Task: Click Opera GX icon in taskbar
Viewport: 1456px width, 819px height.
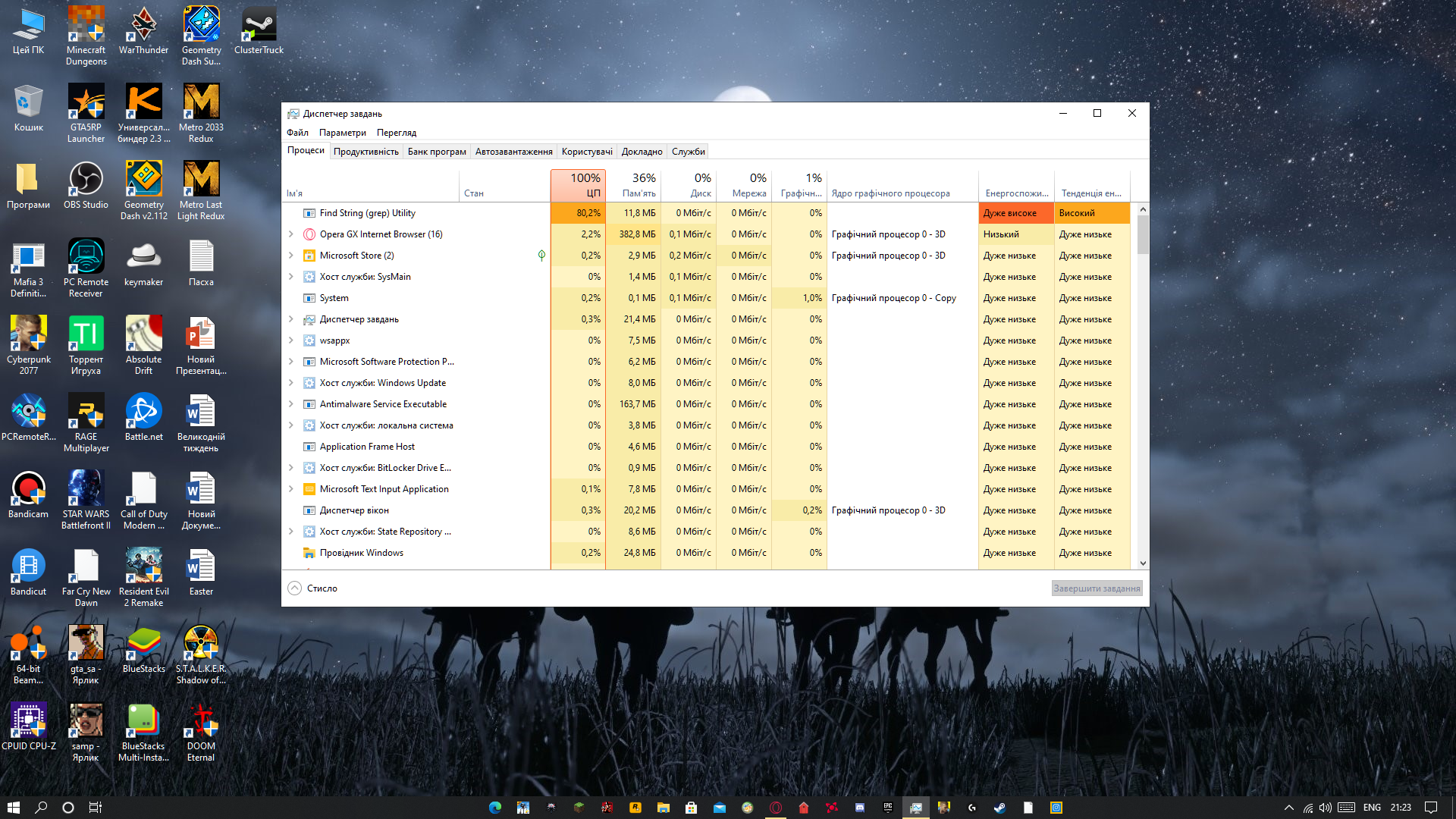Action: coord(776,808)
